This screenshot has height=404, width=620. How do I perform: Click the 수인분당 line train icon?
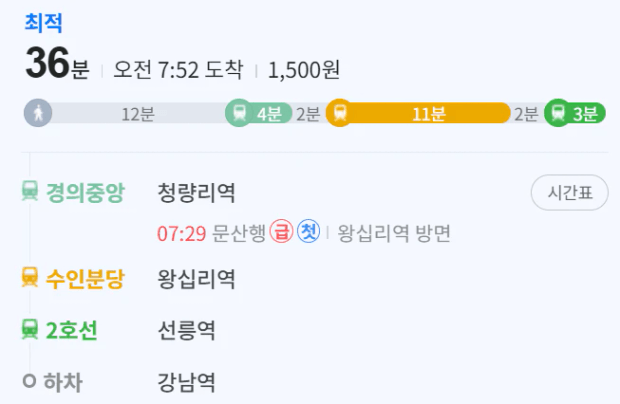[30, 278]
